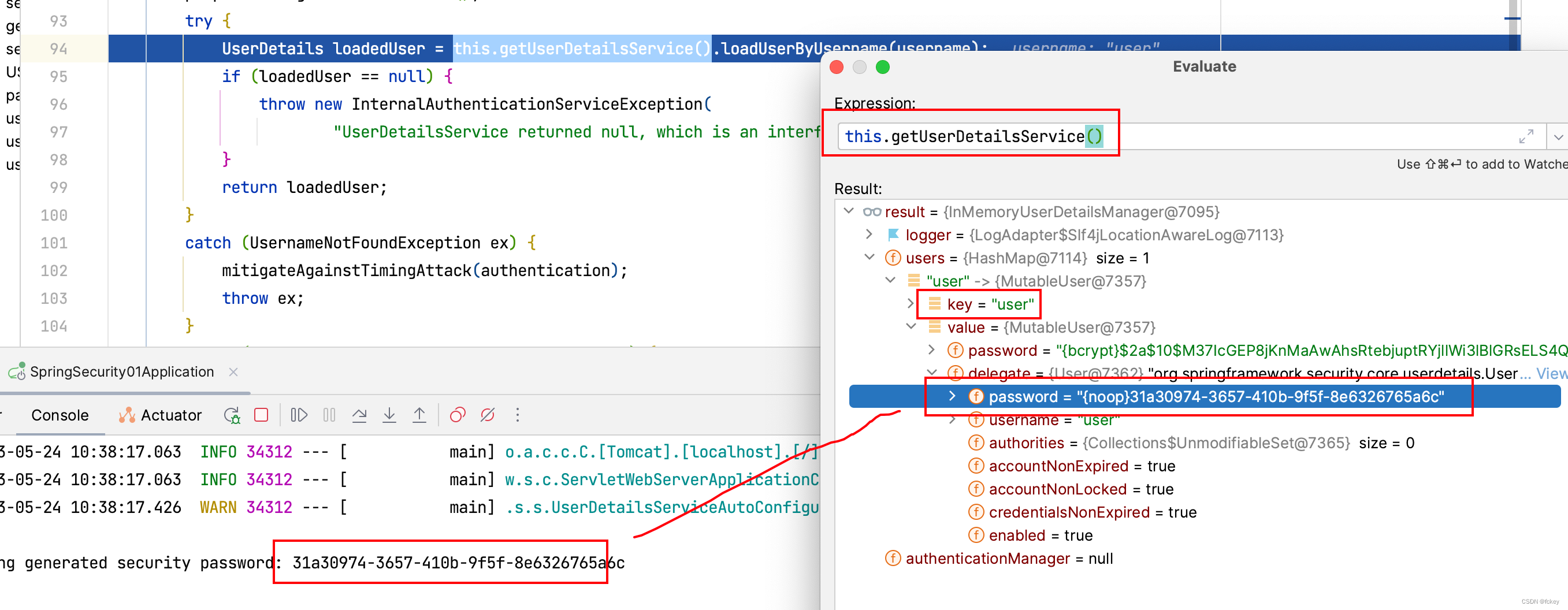This screenshot has width=1568, height=610.
Task: Expand the bcrypt password field node
Action: coord(931,350)
